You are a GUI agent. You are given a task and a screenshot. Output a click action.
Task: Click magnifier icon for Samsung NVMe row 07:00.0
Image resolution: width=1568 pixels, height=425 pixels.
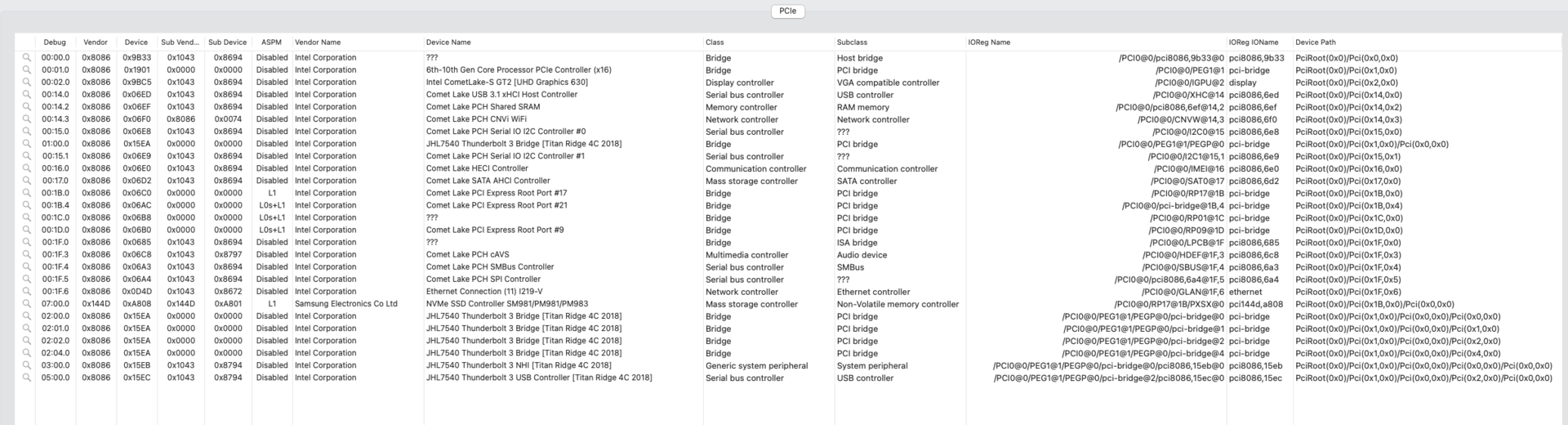coord(27,304)
